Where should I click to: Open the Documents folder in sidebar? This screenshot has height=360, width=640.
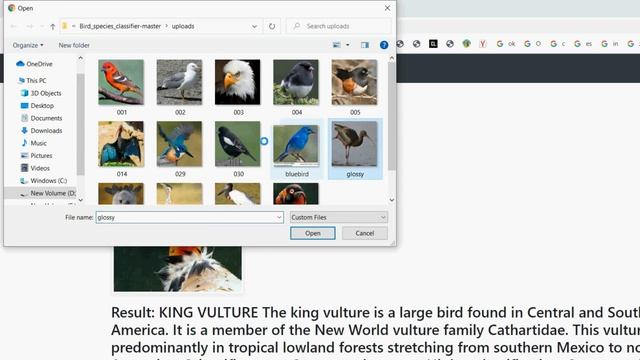pyautogui.click(x=42, y=118)
